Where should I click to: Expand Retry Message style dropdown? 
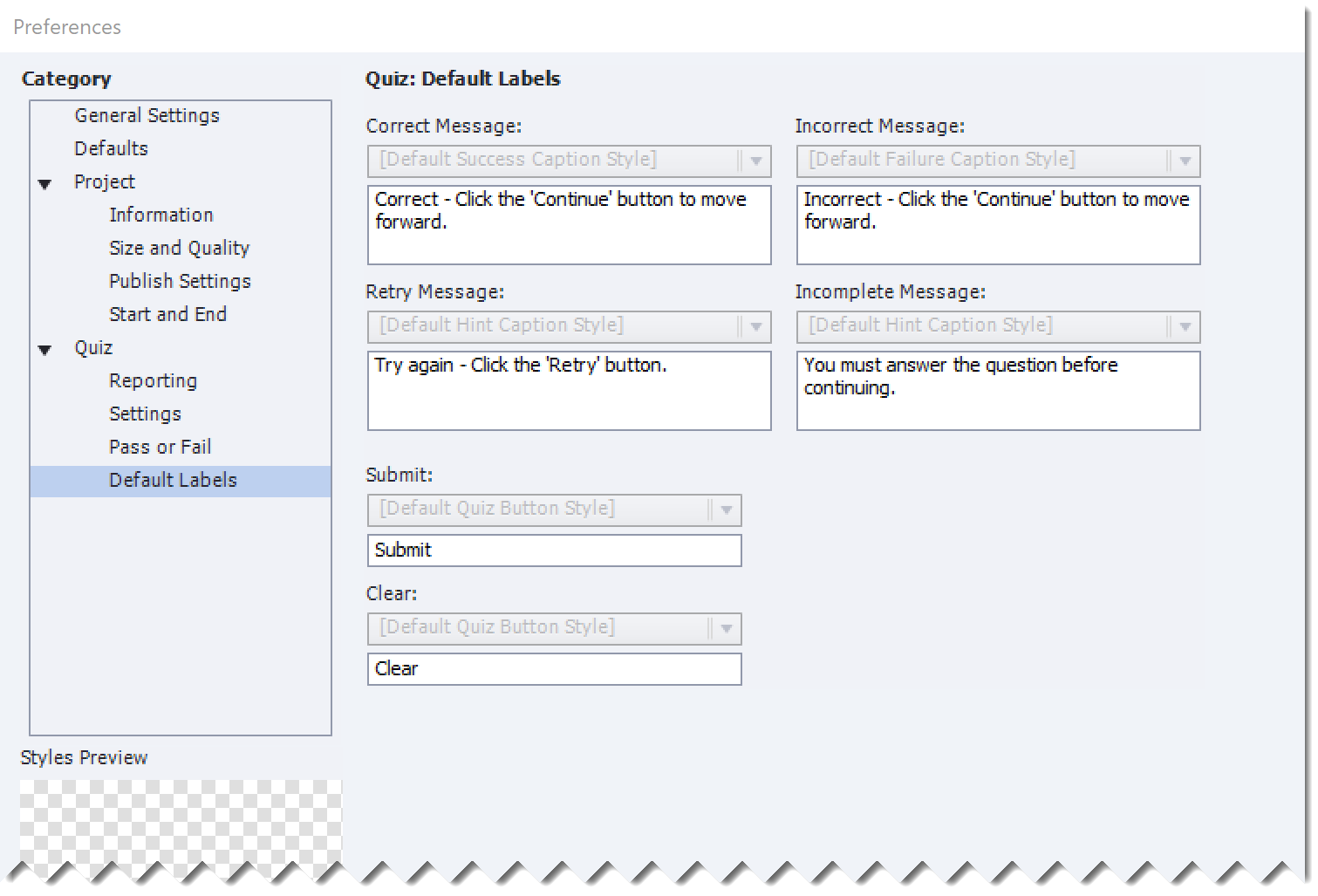755,326
